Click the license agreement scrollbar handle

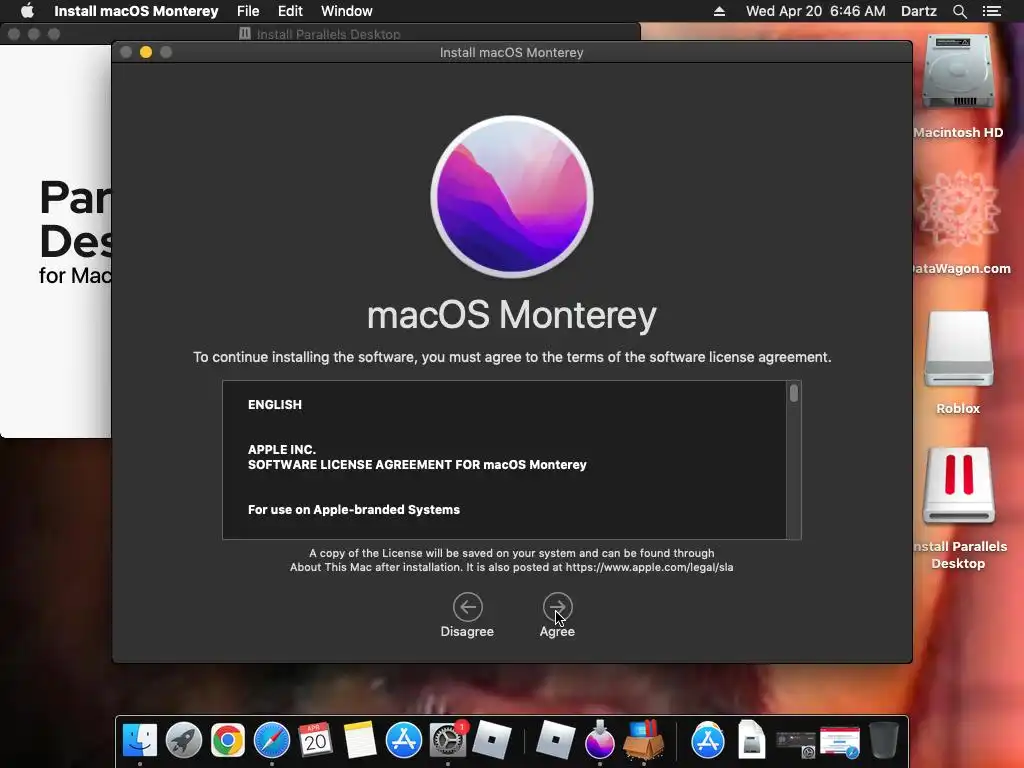793,393
